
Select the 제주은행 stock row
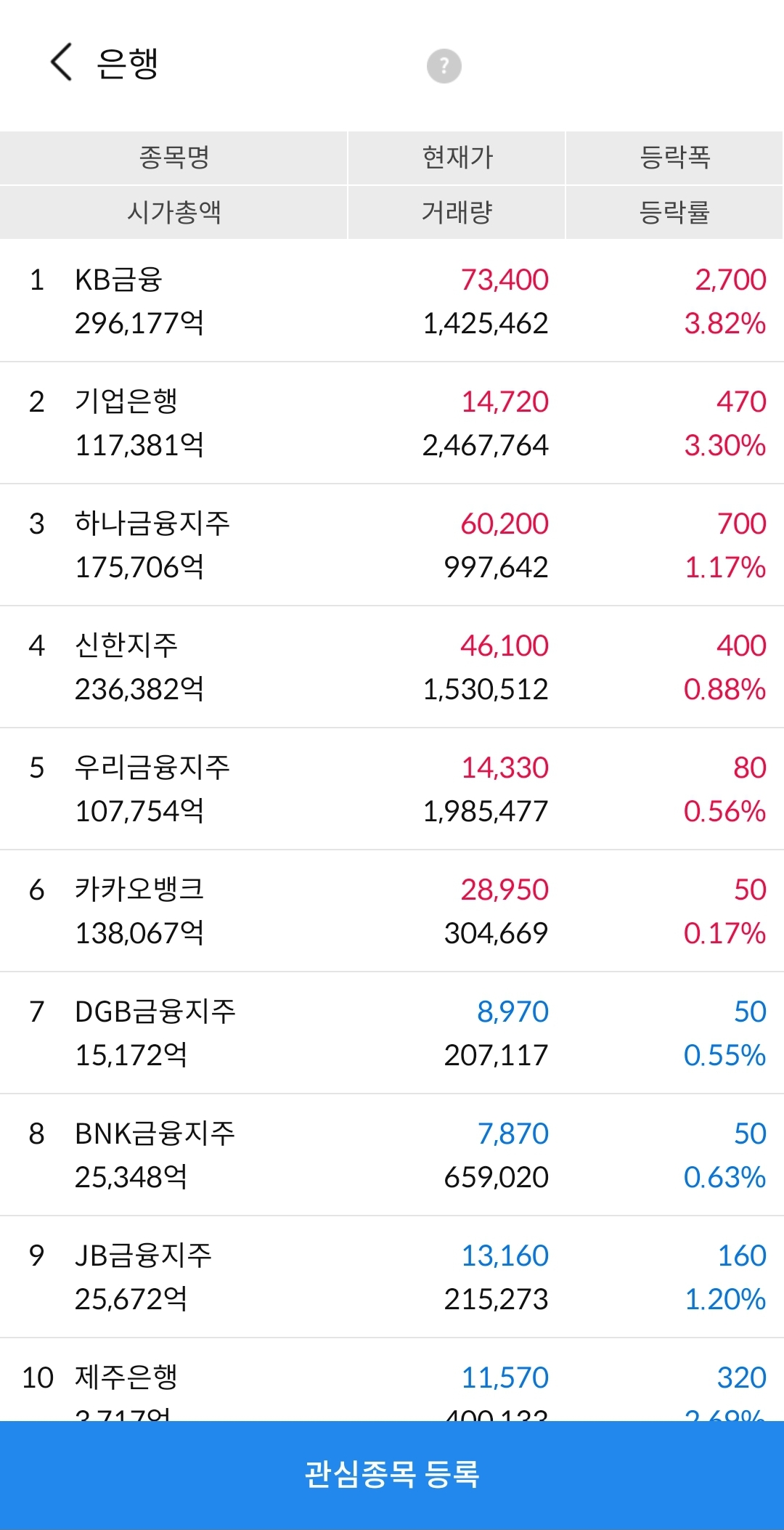point(392,1380)
